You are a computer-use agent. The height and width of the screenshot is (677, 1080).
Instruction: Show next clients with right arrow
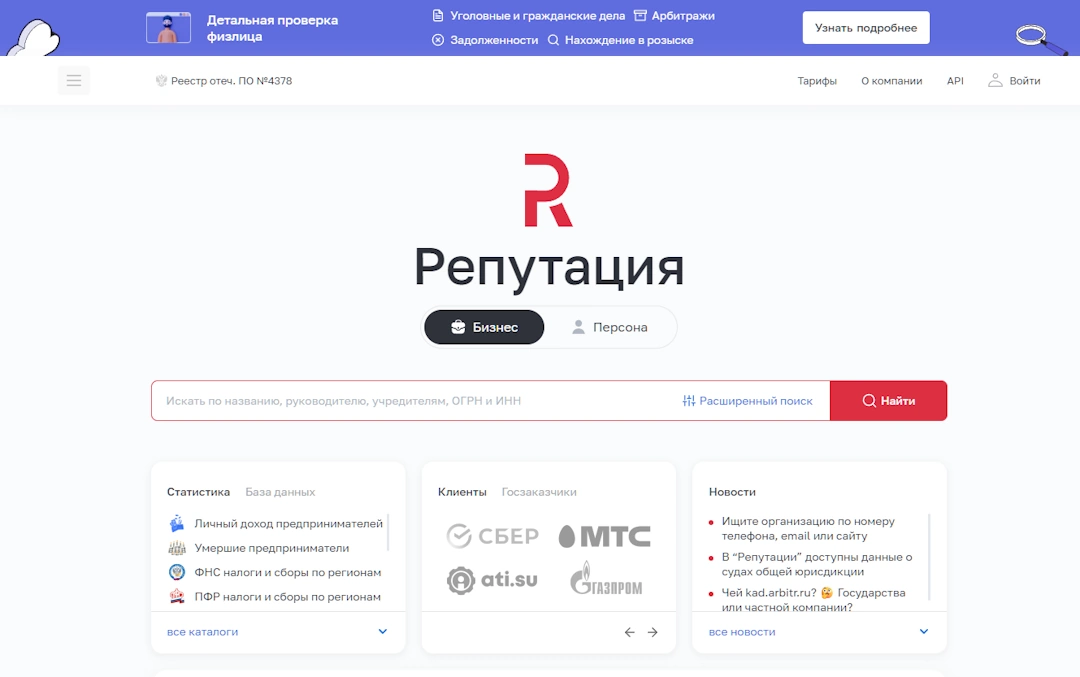(653, 632)
